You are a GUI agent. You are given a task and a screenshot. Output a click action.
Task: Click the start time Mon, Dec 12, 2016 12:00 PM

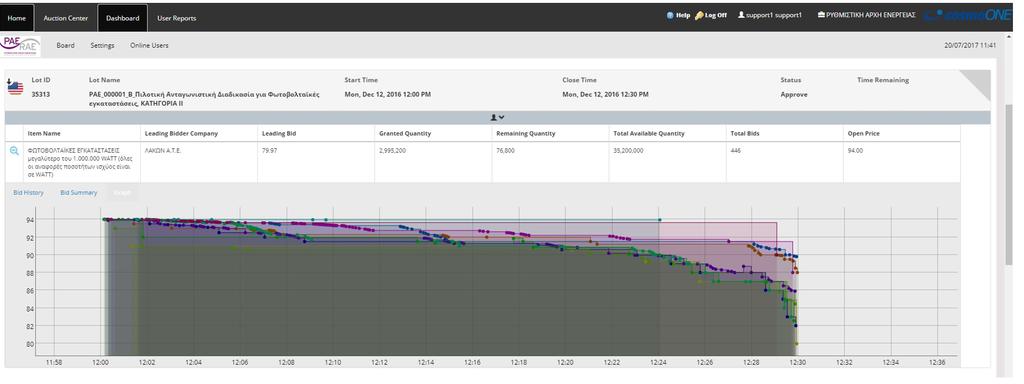click(x=387, y=94)
